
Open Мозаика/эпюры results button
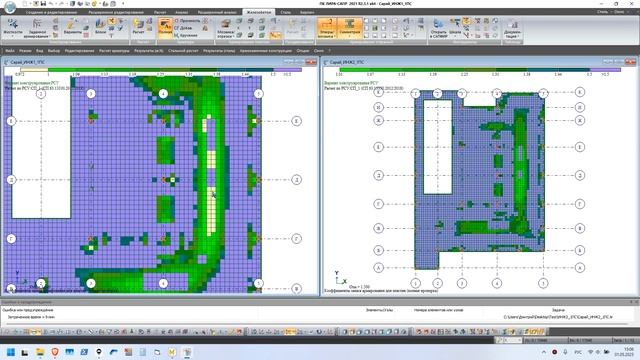tap(225, 28)
